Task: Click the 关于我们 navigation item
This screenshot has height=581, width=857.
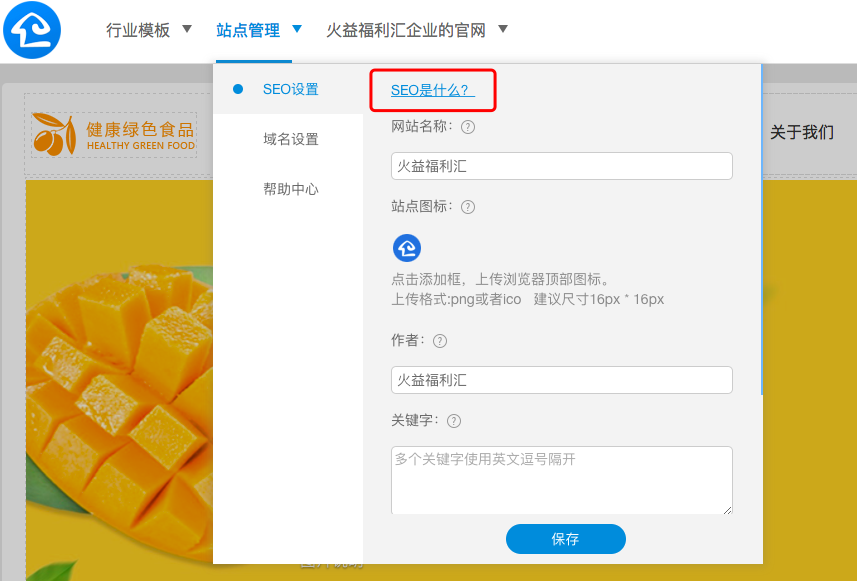Action: 802,132
